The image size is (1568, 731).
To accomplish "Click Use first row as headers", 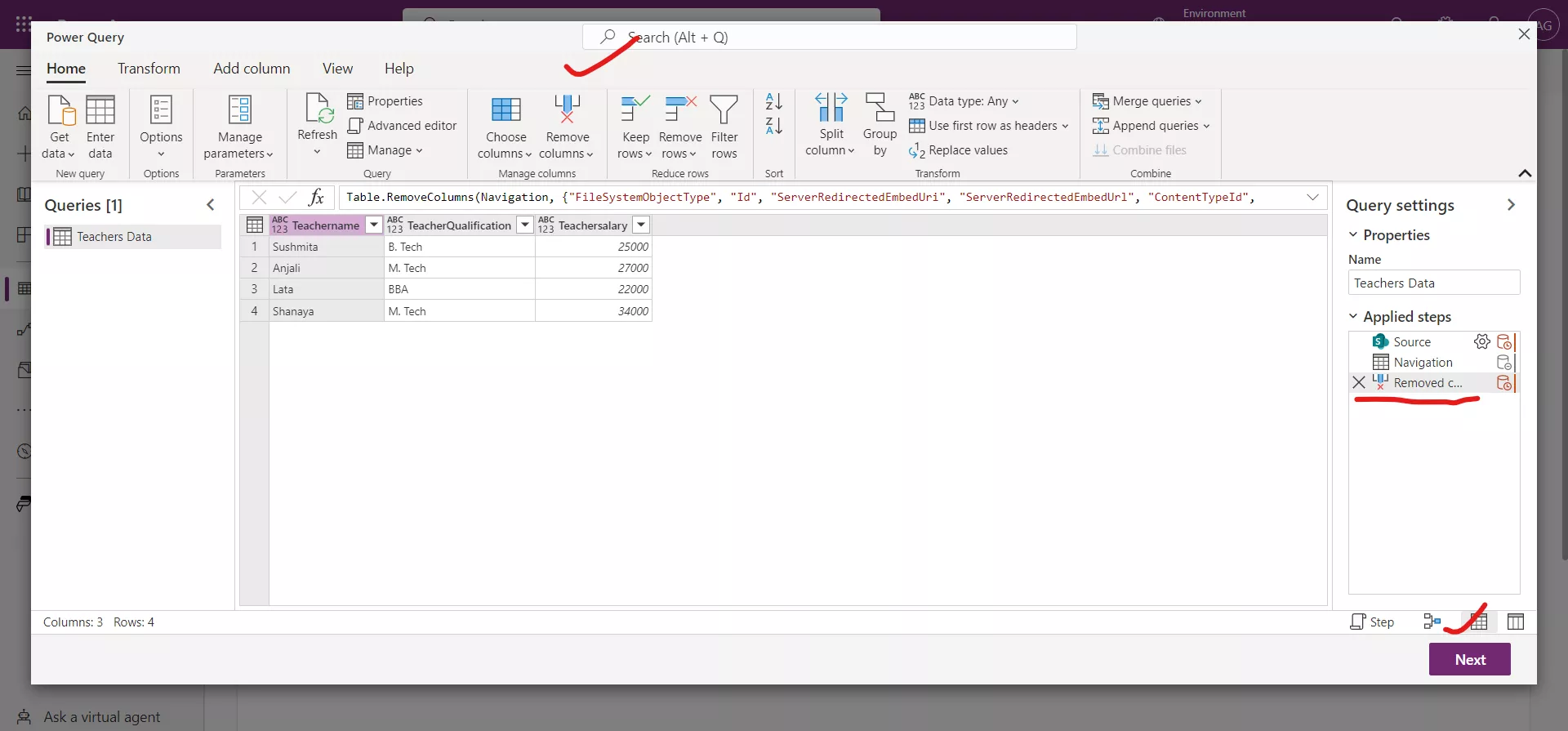I will coord(988,126).
